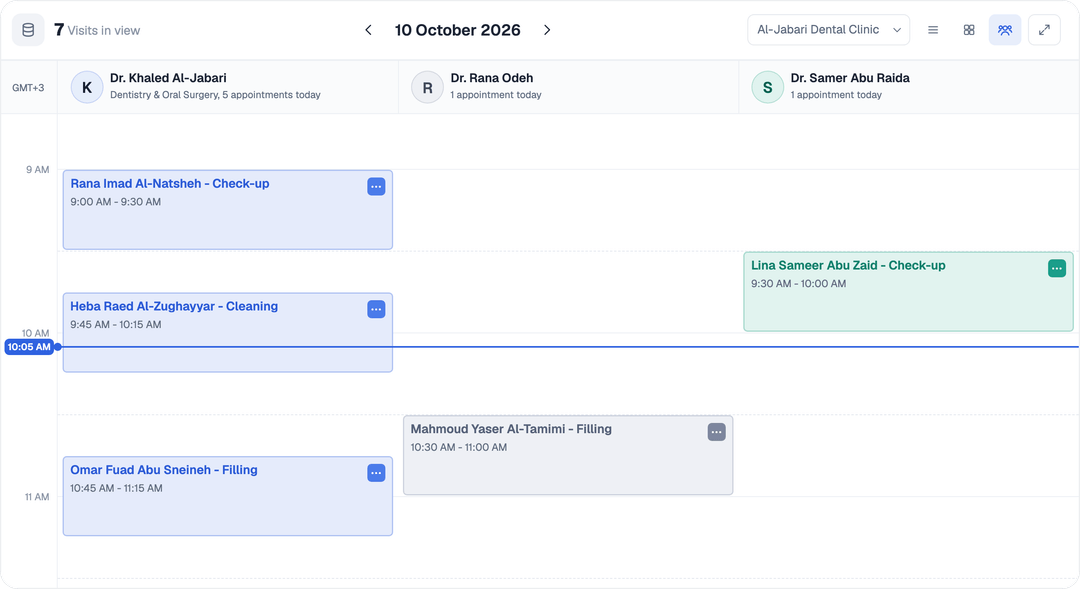Viewport: 1080px width, 589px height.
Task: Click the 7 Visits in view counter
Action: click(x=97, y=30)
